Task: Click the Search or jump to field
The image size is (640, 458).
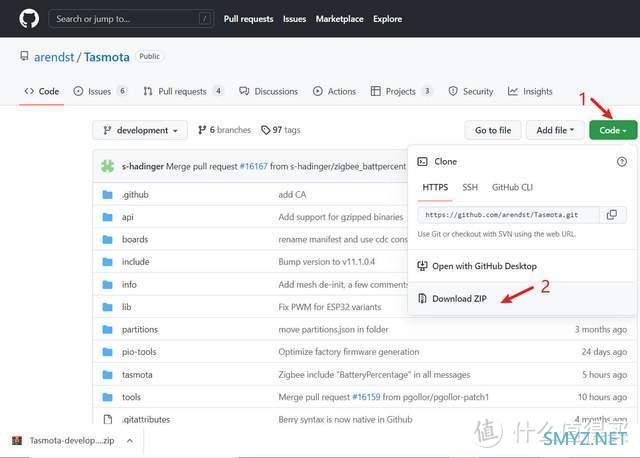Action: [131, 19]
